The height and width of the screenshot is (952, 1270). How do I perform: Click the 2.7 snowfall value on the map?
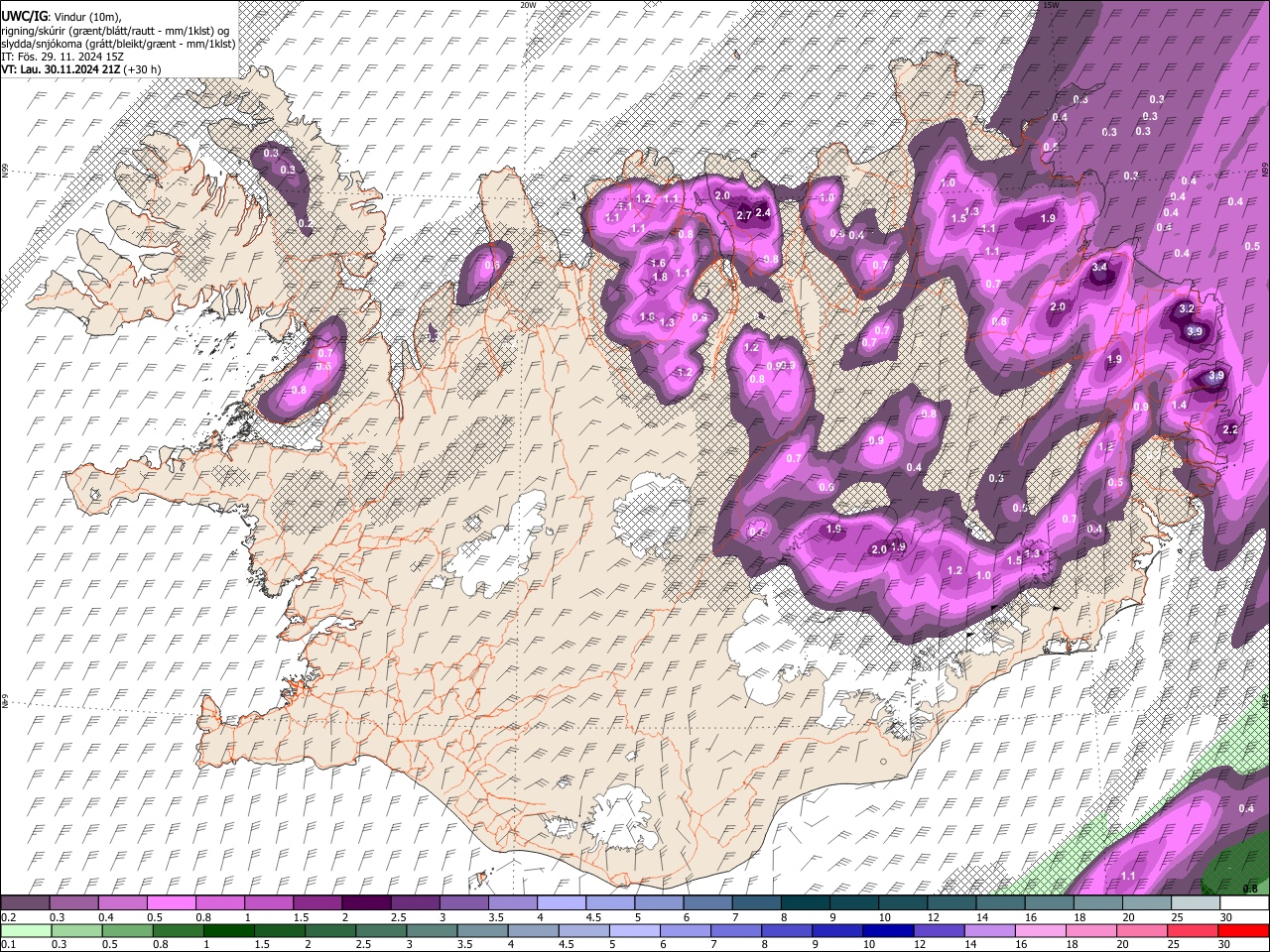(743, 216)
